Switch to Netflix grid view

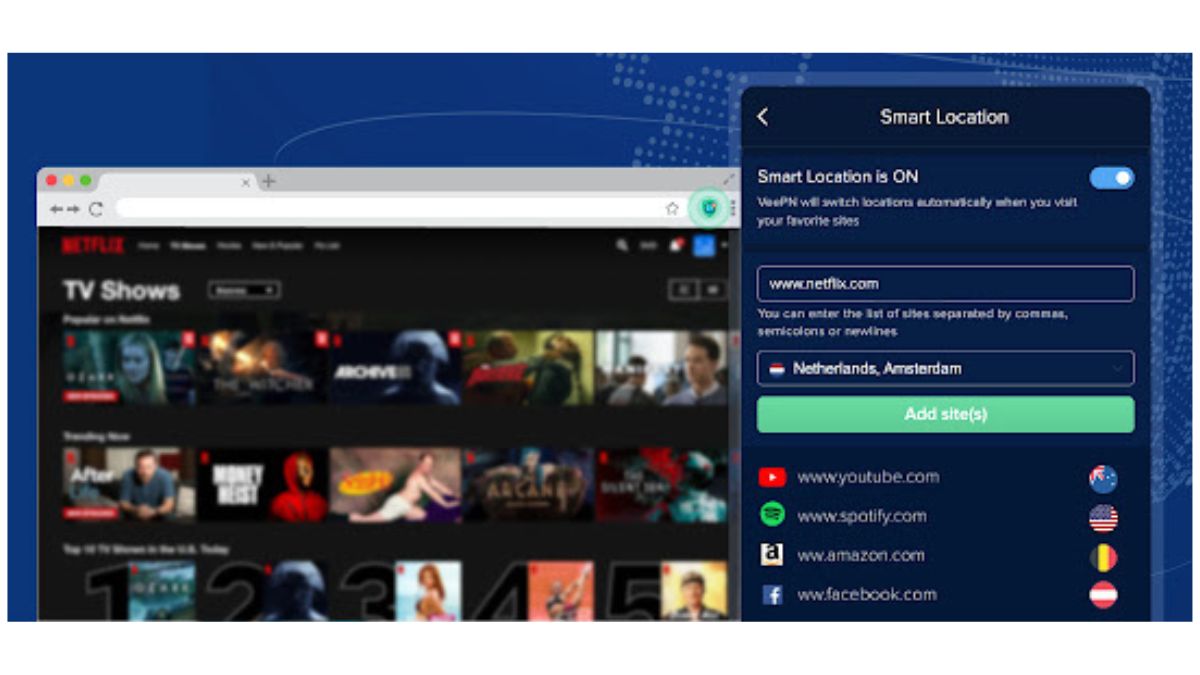(x=713, y=290)
